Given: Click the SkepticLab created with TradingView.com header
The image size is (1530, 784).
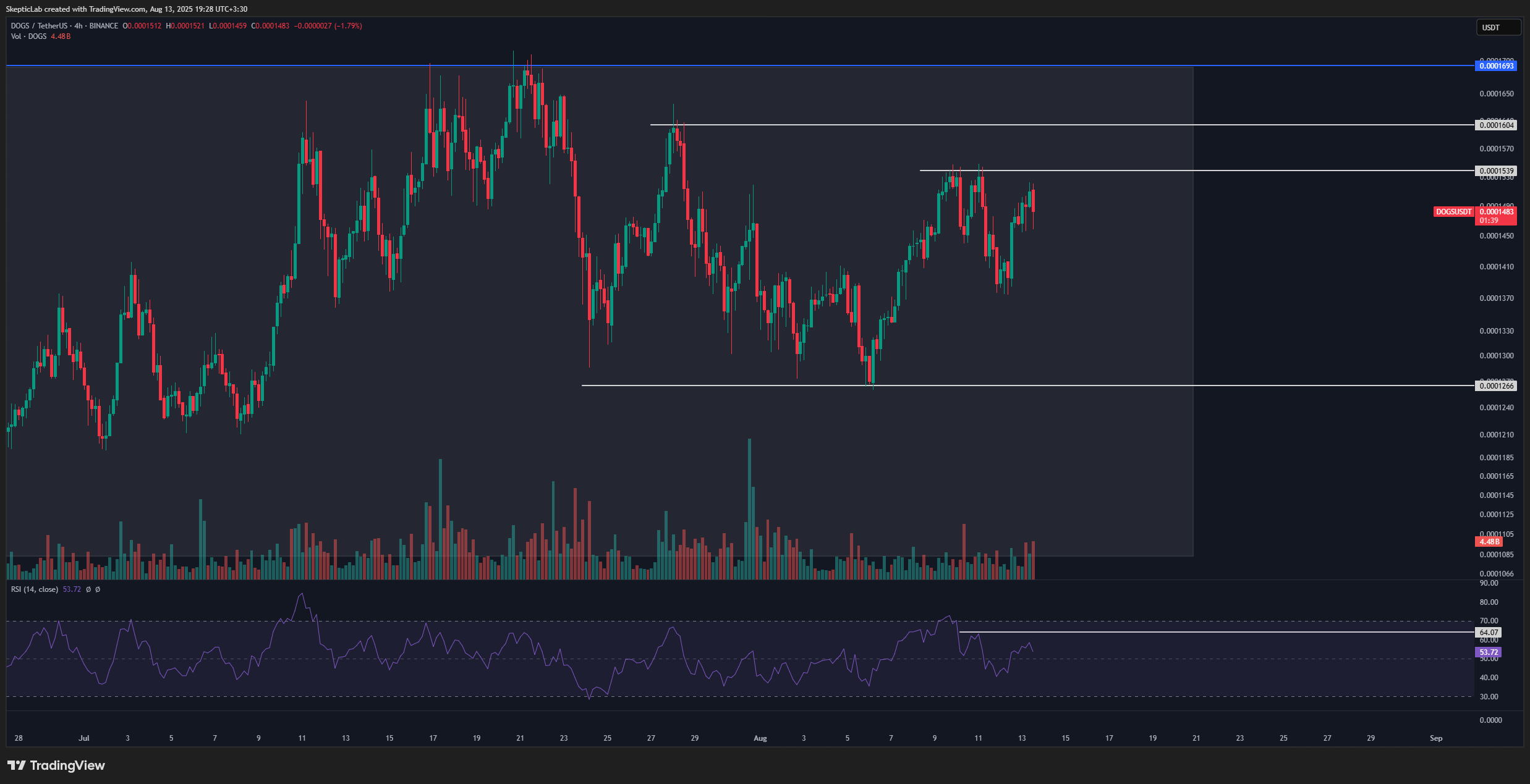Looking at the screenshot, I should click(x=127, y=9).
